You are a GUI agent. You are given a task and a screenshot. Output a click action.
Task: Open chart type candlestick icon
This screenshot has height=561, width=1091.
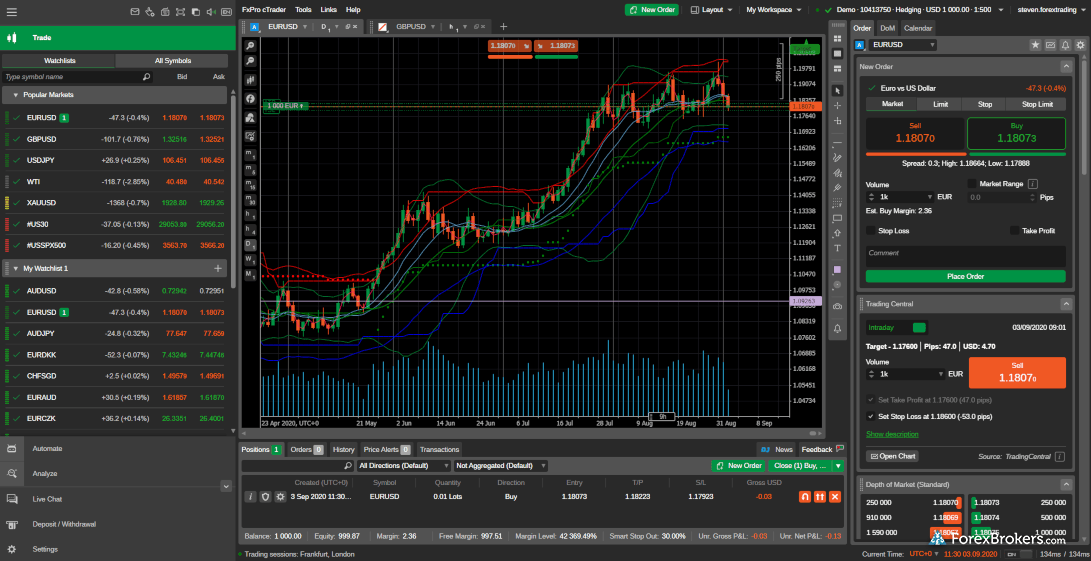click(x=250, y=80)
